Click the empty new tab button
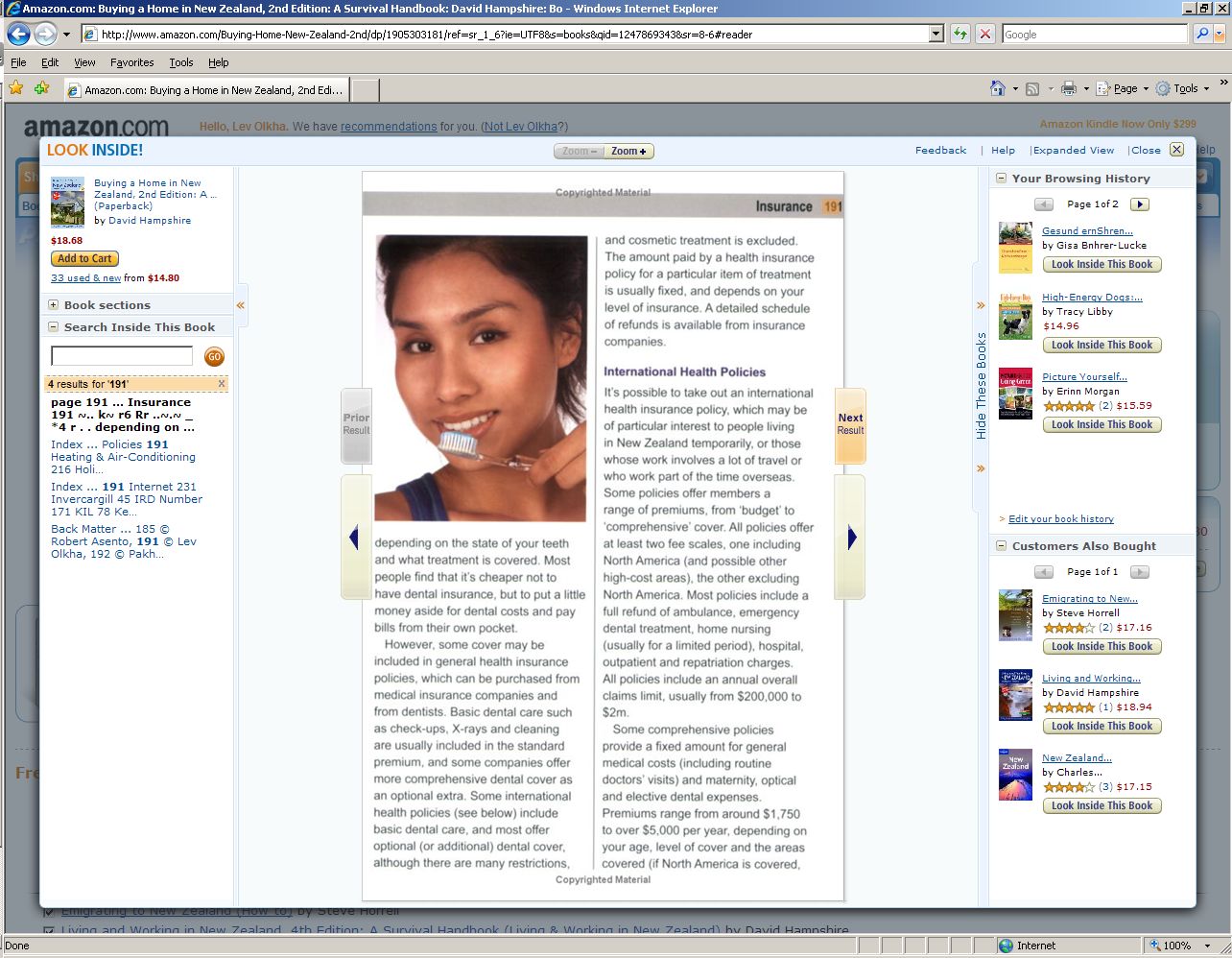This screenshot has height=958, width=1232. tap(365, 90)
